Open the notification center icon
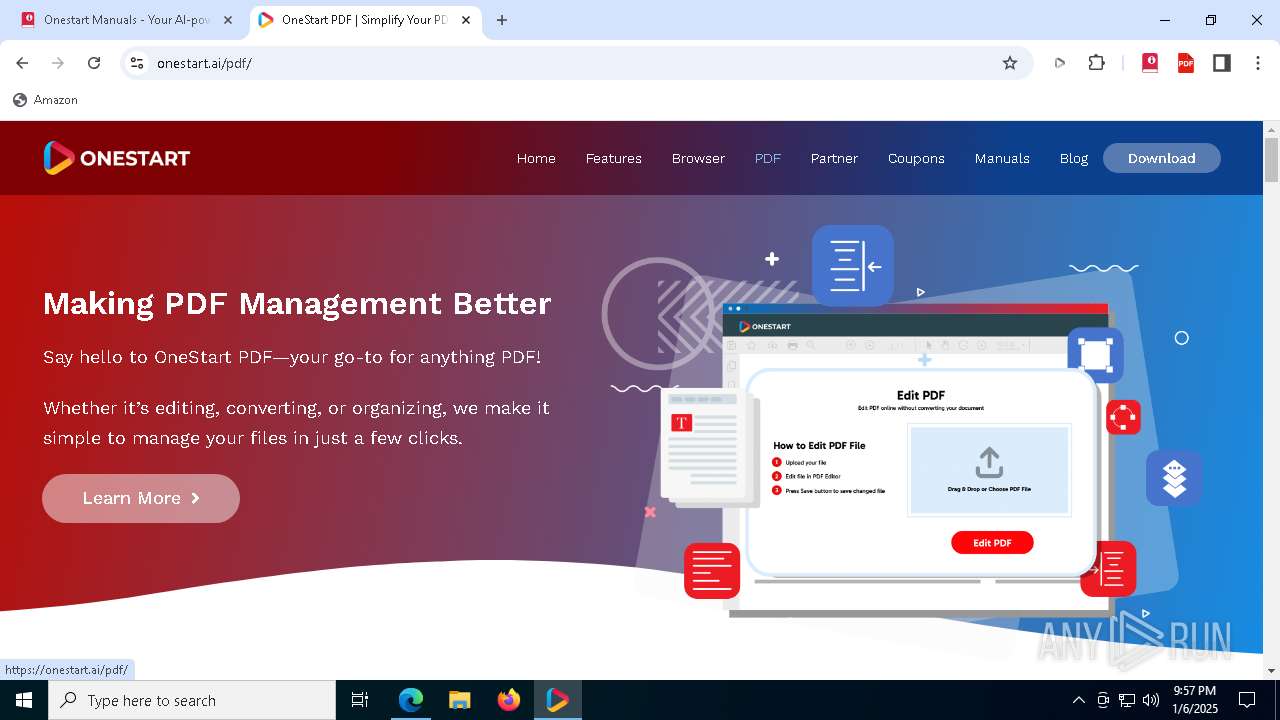1280x720 pixels. tap(1247, 700)
